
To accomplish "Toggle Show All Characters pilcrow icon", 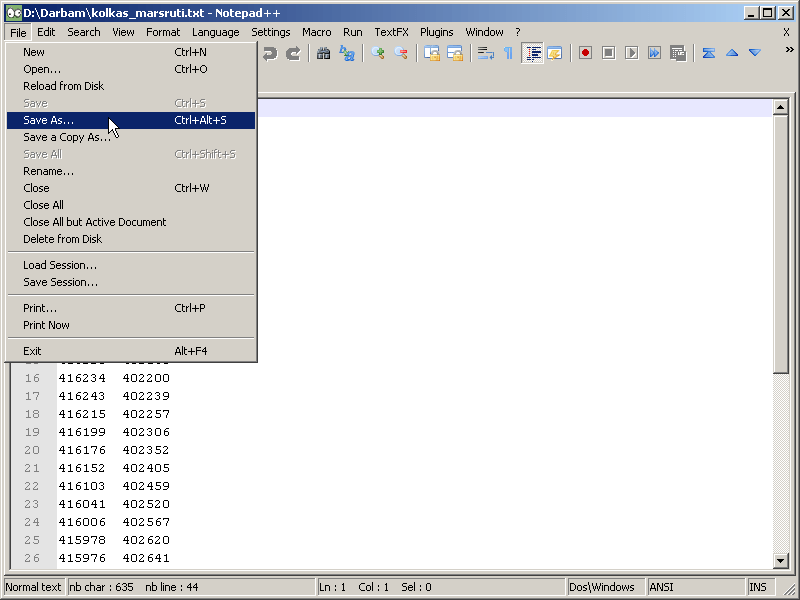I will pos(508,53).
